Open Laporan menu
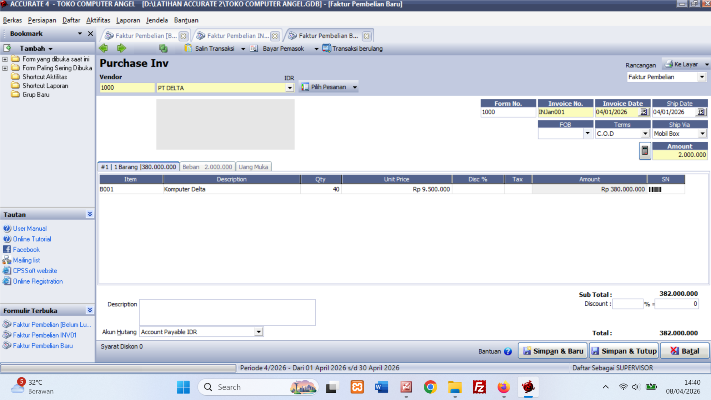Screen dimensions: 711x400 tap(128, 20)
